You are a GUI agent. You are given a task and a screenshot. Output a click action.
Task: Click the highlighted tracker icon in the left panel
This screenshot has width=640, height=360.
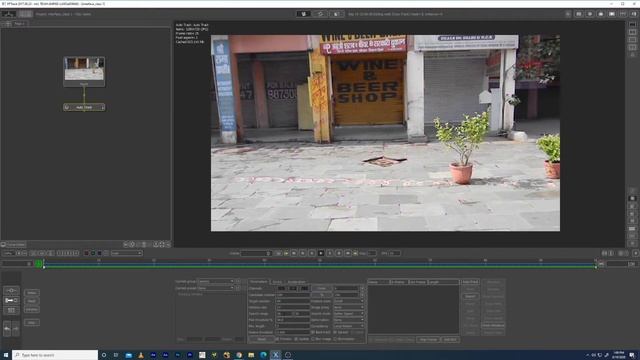tap(11, 300)
